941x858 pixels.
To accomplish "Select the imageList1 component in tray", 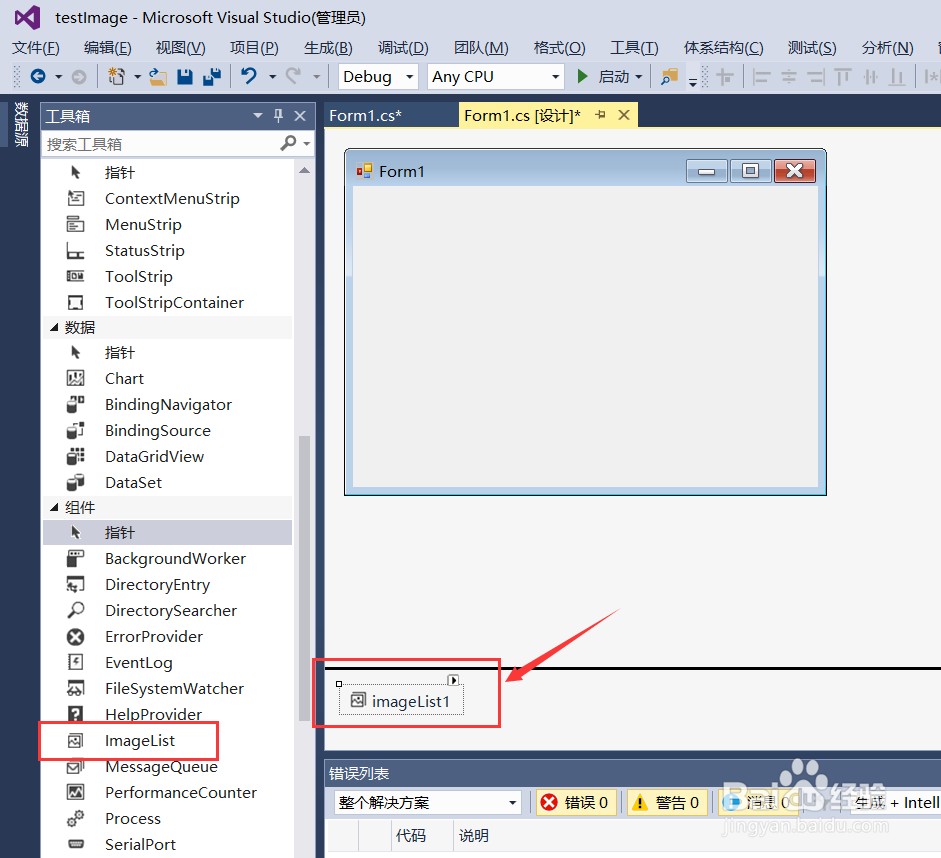I will (x=401, y=700).
